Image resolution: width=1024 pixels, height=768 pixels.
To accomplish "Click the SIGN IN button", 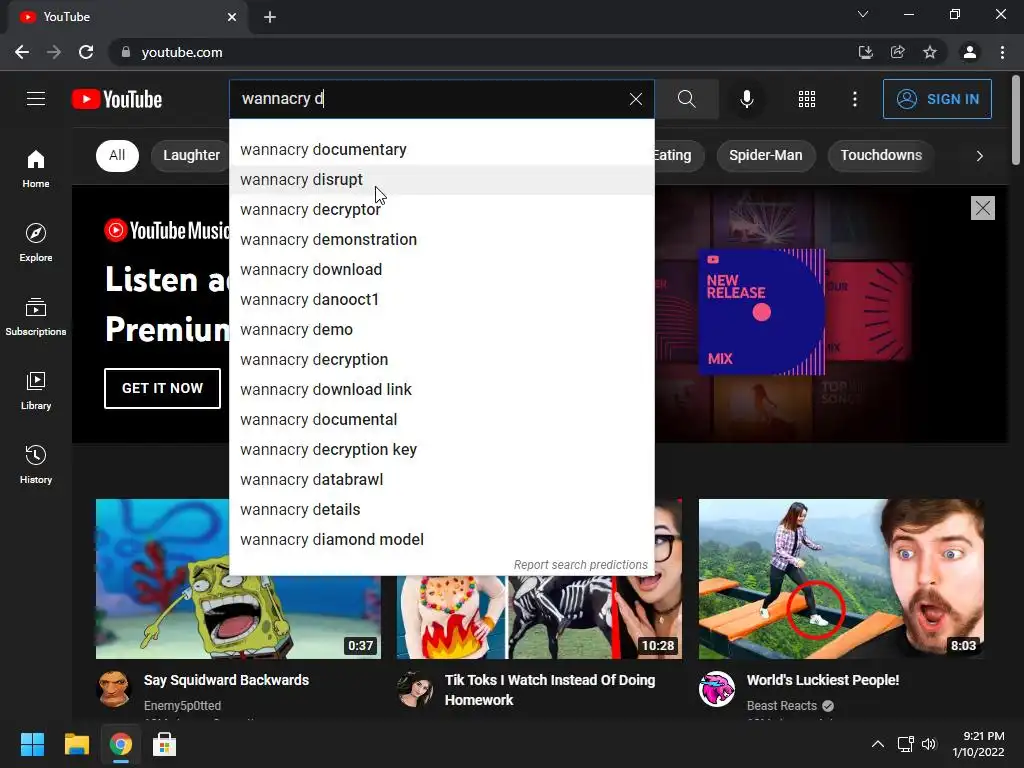I will [x=937, y=99].
